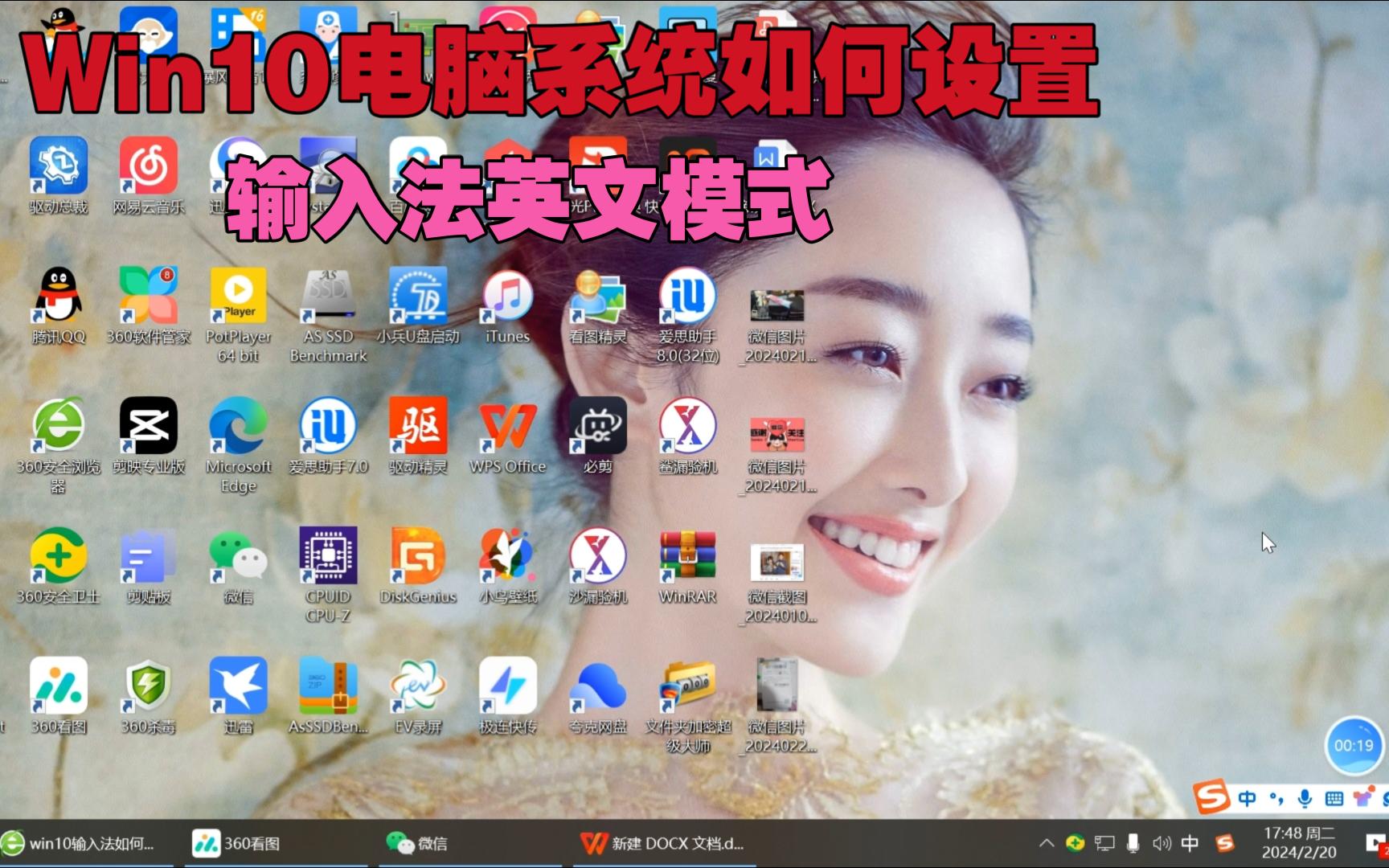The height and width of the screenshot is (868, 1389).
Task: Open 360 tray icon in taskbar
Action: coord(1075,843)
